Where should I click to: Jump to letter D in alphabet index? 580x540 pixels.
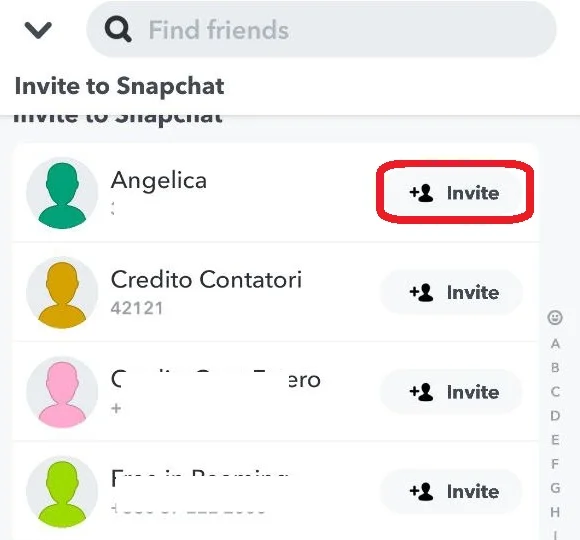(x=555, y=416)
